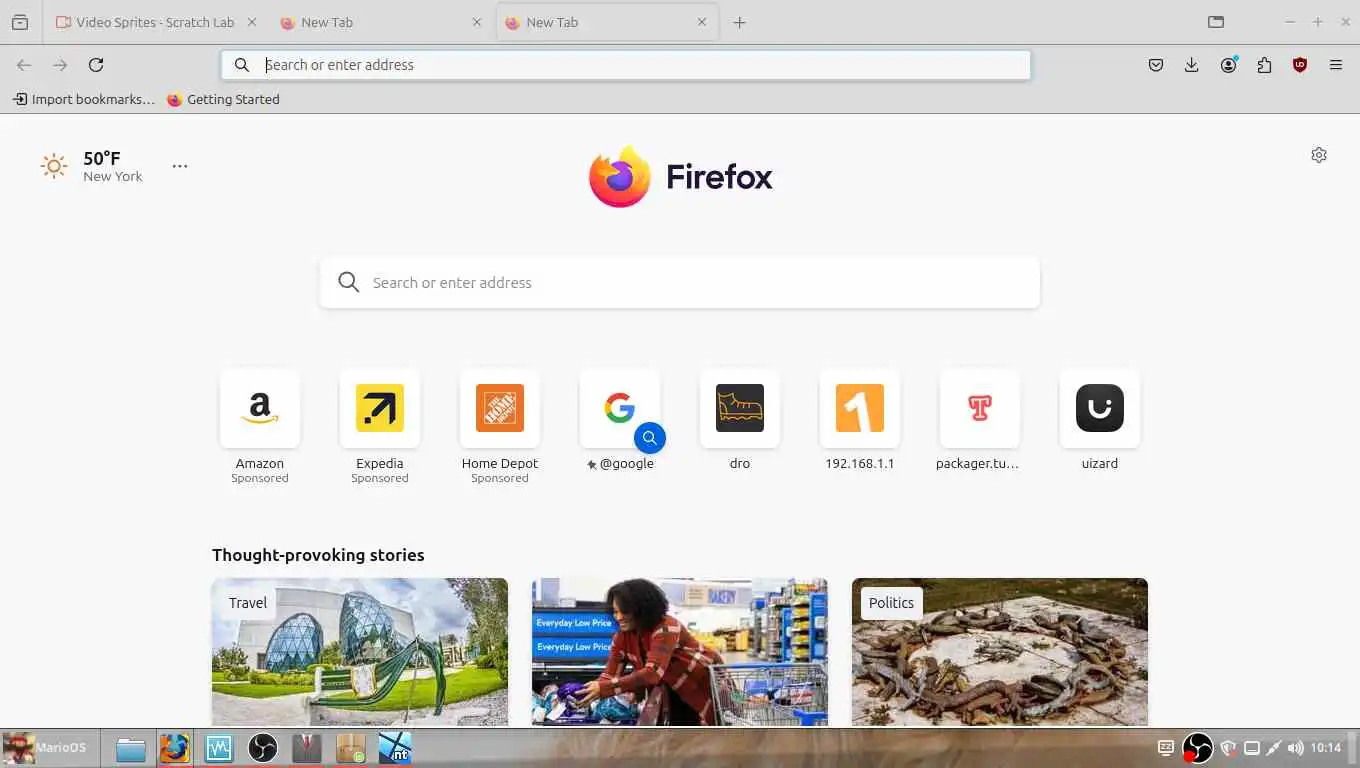Open the 10:14 clock in taskbar
This screenshot has width=1360, height=768.
pyautogui.click(x=1326, y=748)
